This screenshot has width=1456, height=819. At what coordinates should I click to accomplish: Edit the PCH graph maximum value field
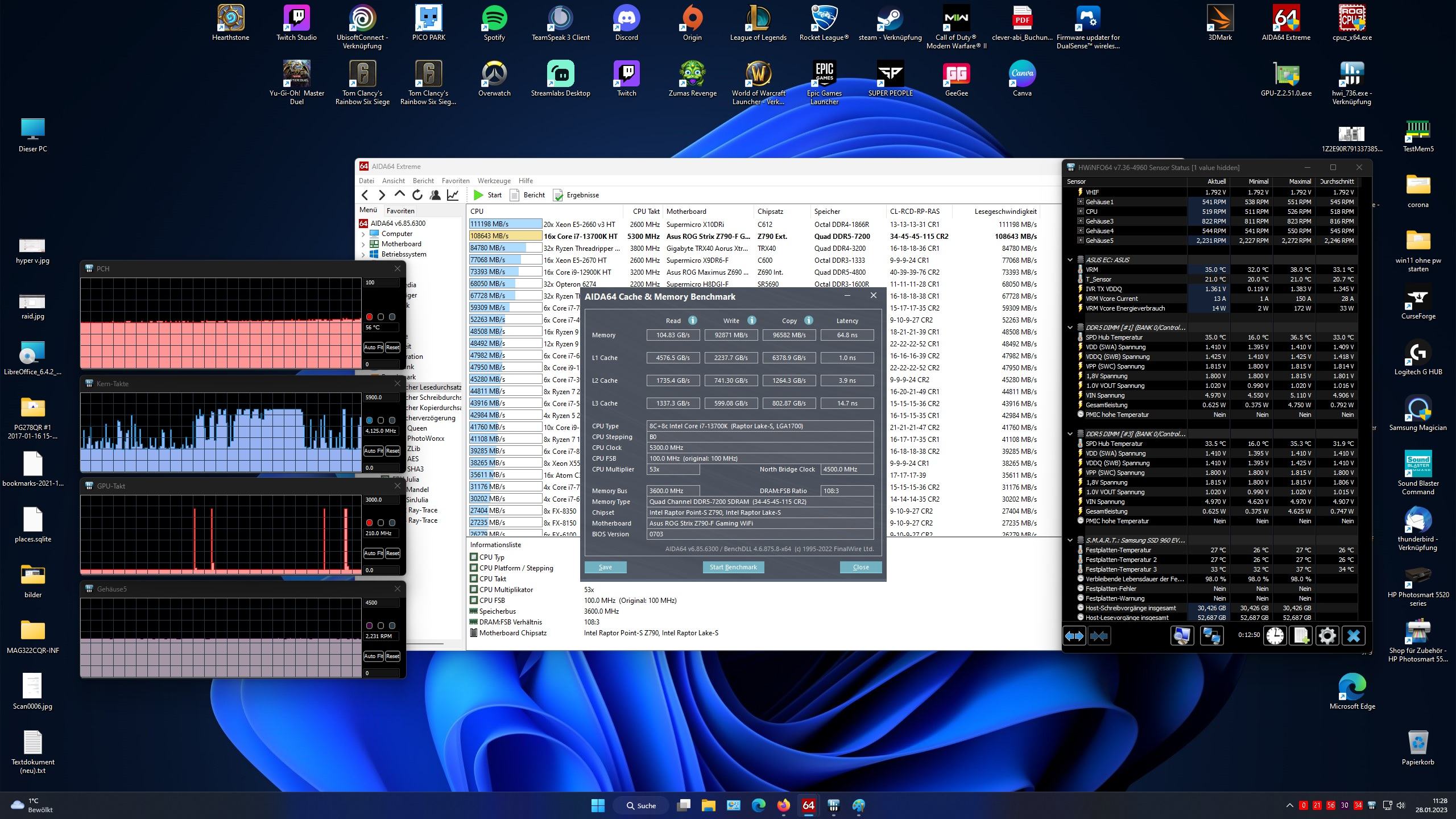pyautogui.click(x=381, y=283)
